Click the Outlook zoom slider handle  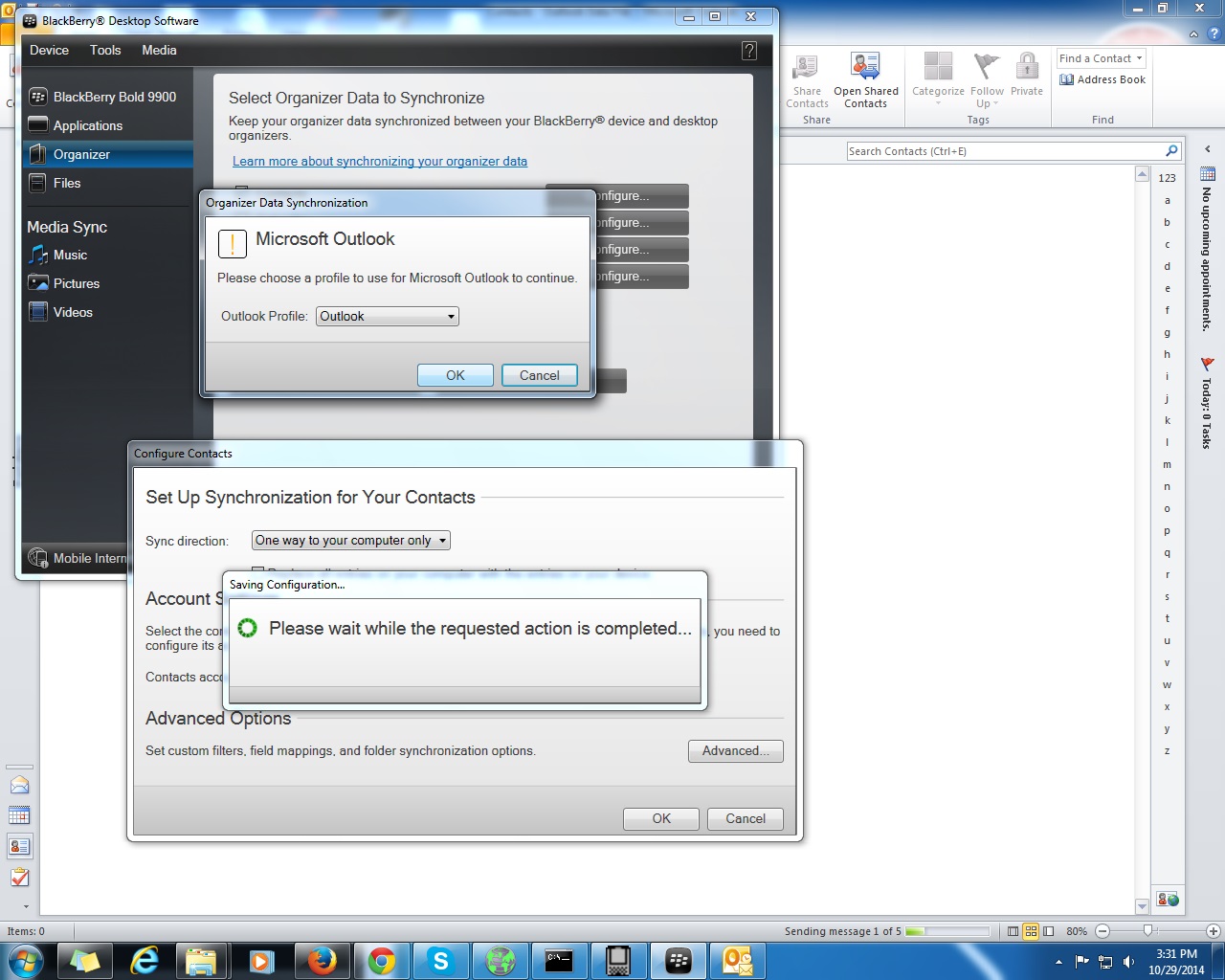click(1148, 931)
